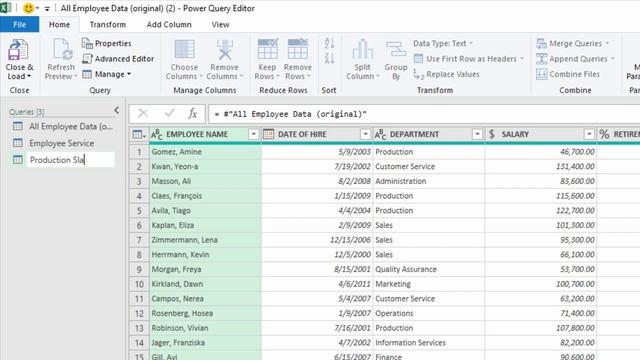The width and height of the screenshot is (640, 360).
Task: Click Append Queries
Action: point(575,59)
